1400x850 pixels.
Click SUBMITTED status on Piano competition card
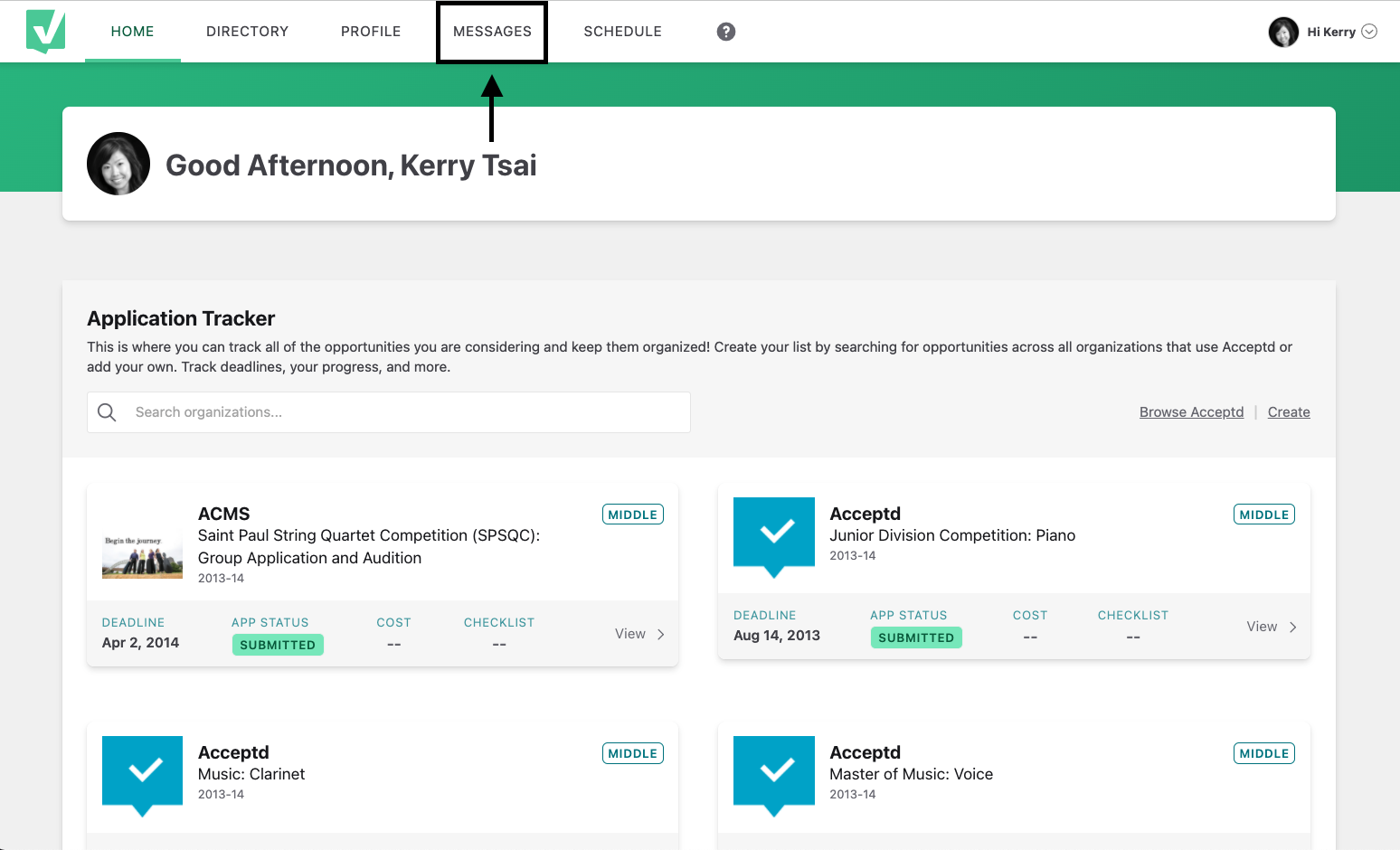pyautogui.click(x=916, y=637)
